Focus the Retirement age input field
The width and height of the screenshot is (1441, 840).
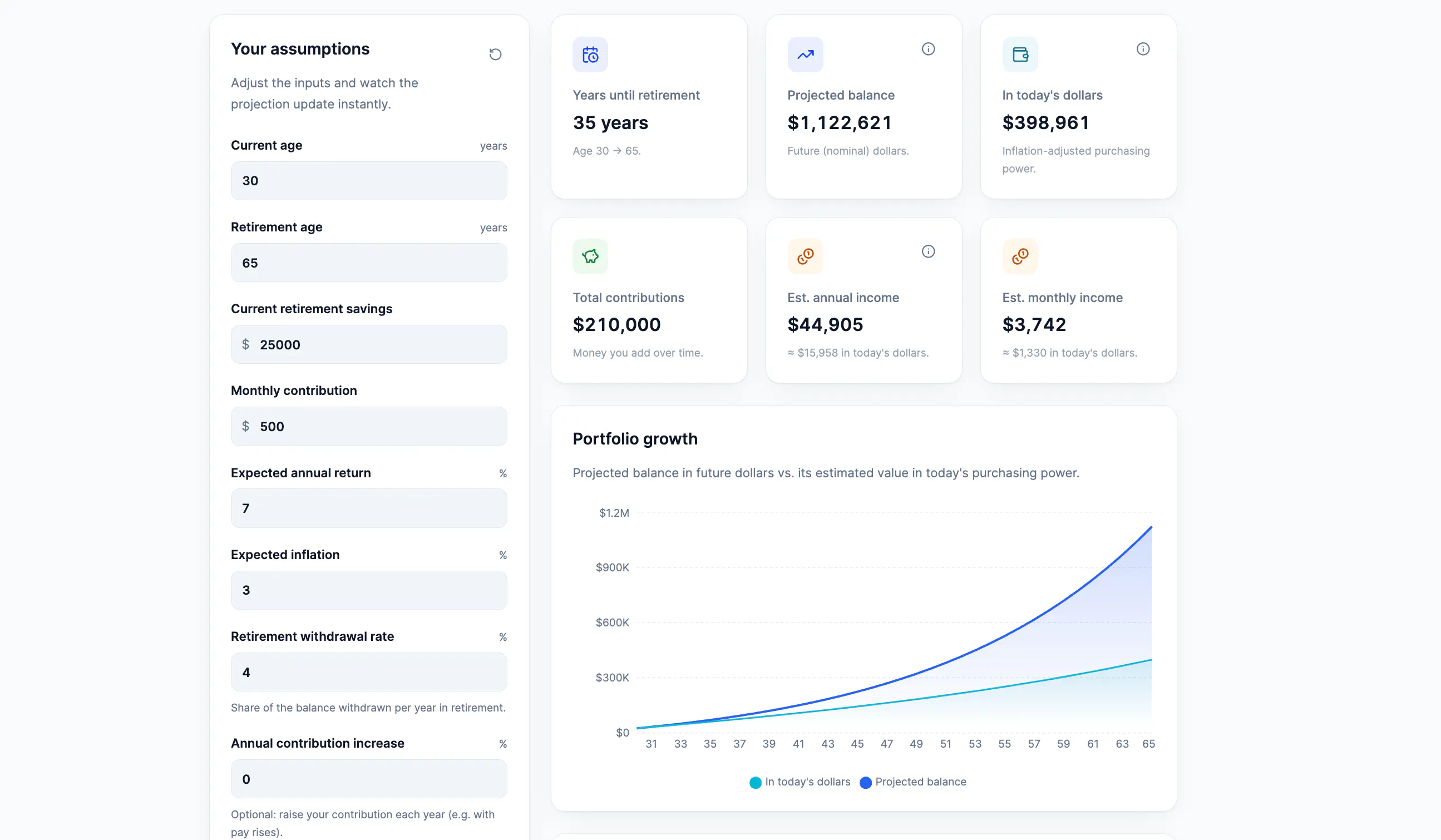click(x=369, y=263)
